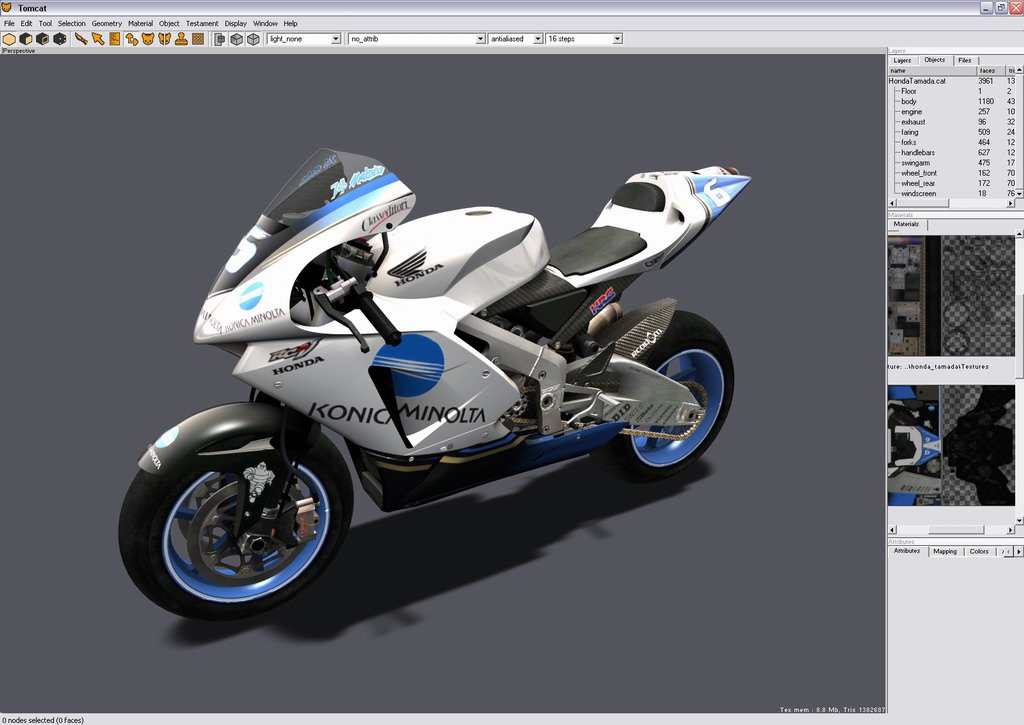Open the Testament menu
Viewport: 1024px width, 725px height.
click(x=202, y=24)
